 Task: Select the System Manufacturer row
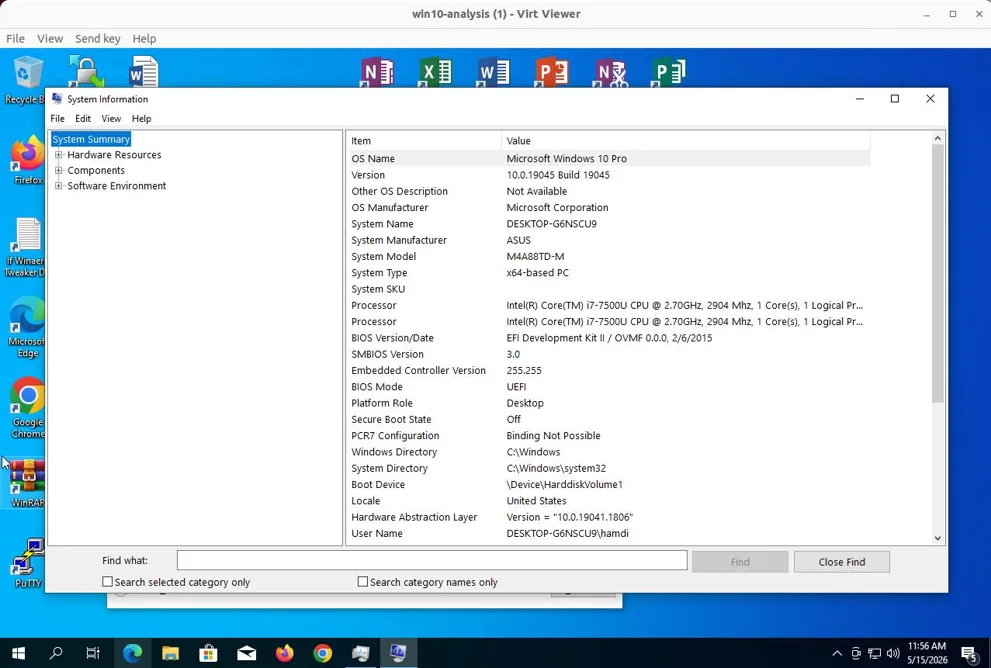point(608,240)
